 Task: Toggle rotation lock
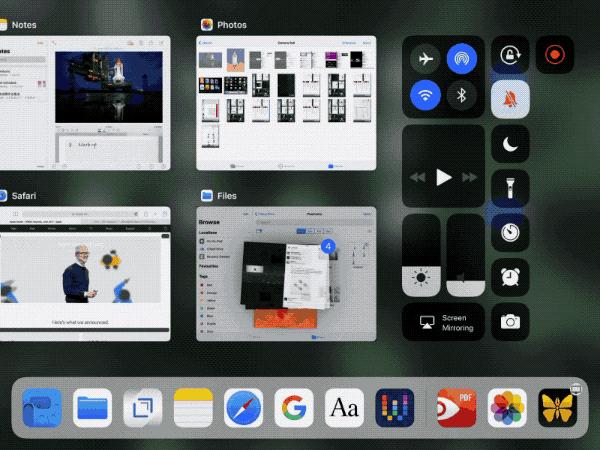click(x=510, y=55)
